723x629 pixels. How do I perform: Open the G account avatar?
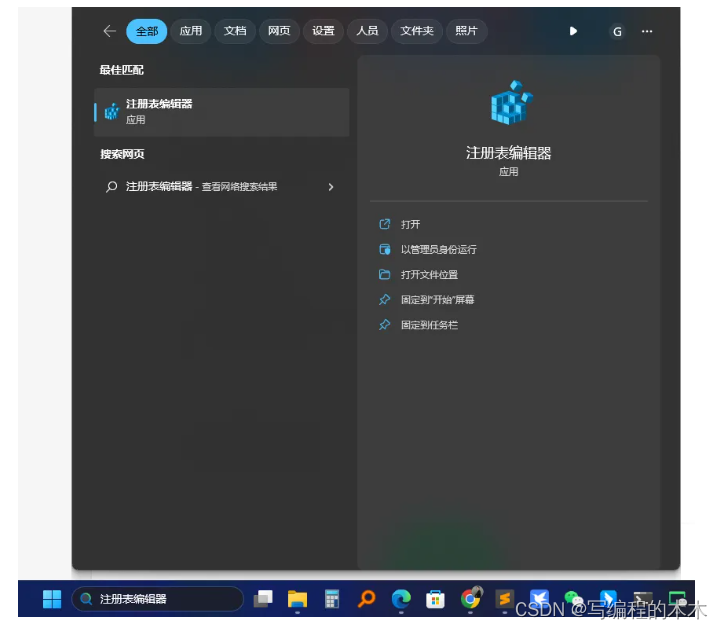[x=617, y=32]
